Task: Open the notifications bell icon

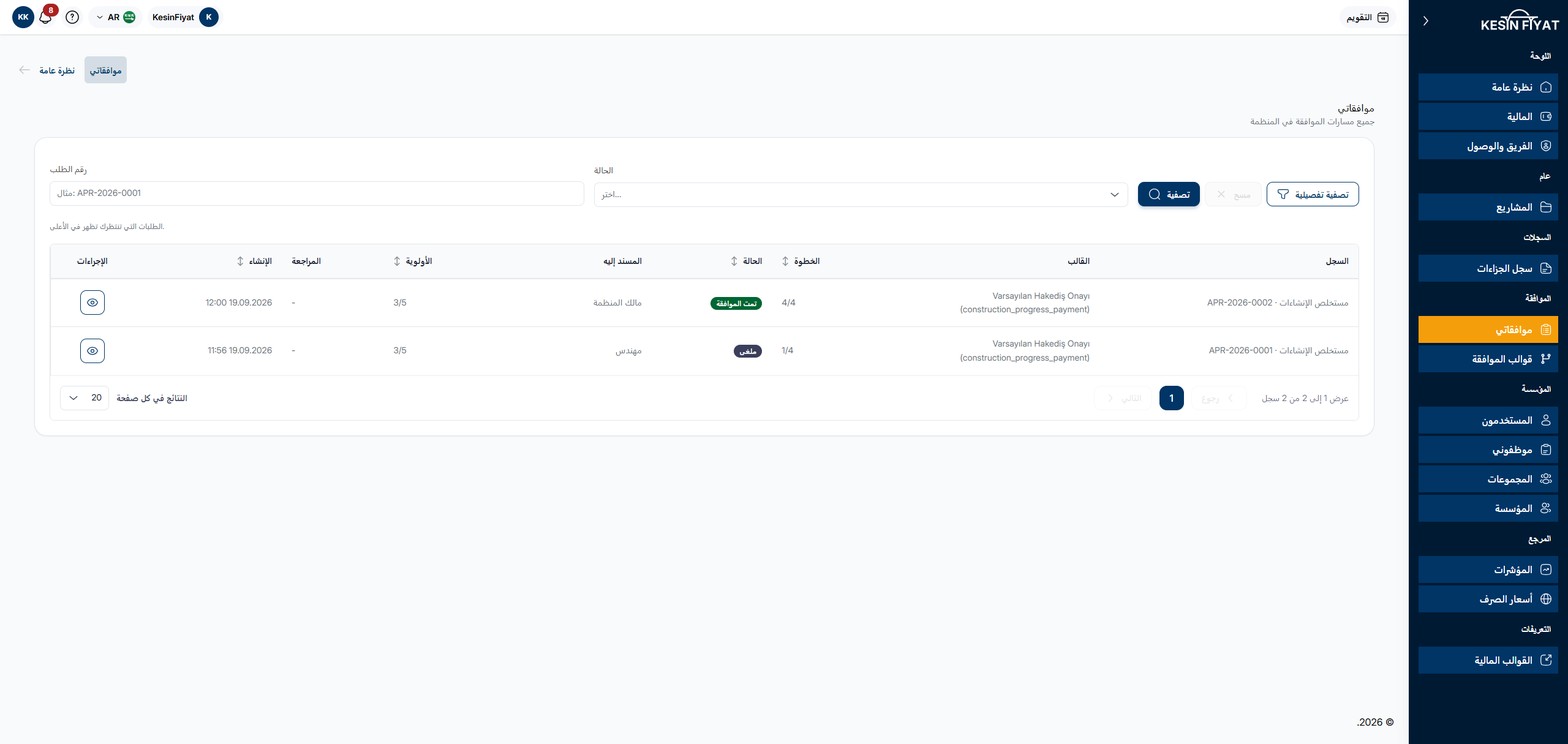Action: point(45,17)
